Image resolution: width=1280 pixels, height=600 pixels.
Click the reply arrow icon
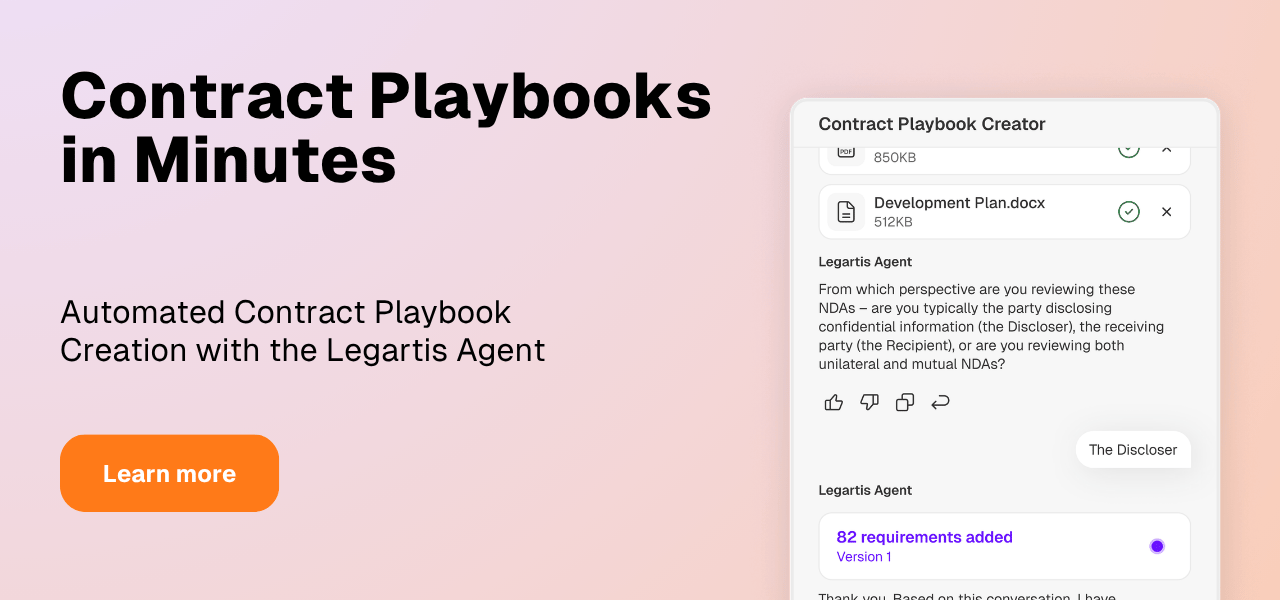pyautogui.click(x=940, y=402)
